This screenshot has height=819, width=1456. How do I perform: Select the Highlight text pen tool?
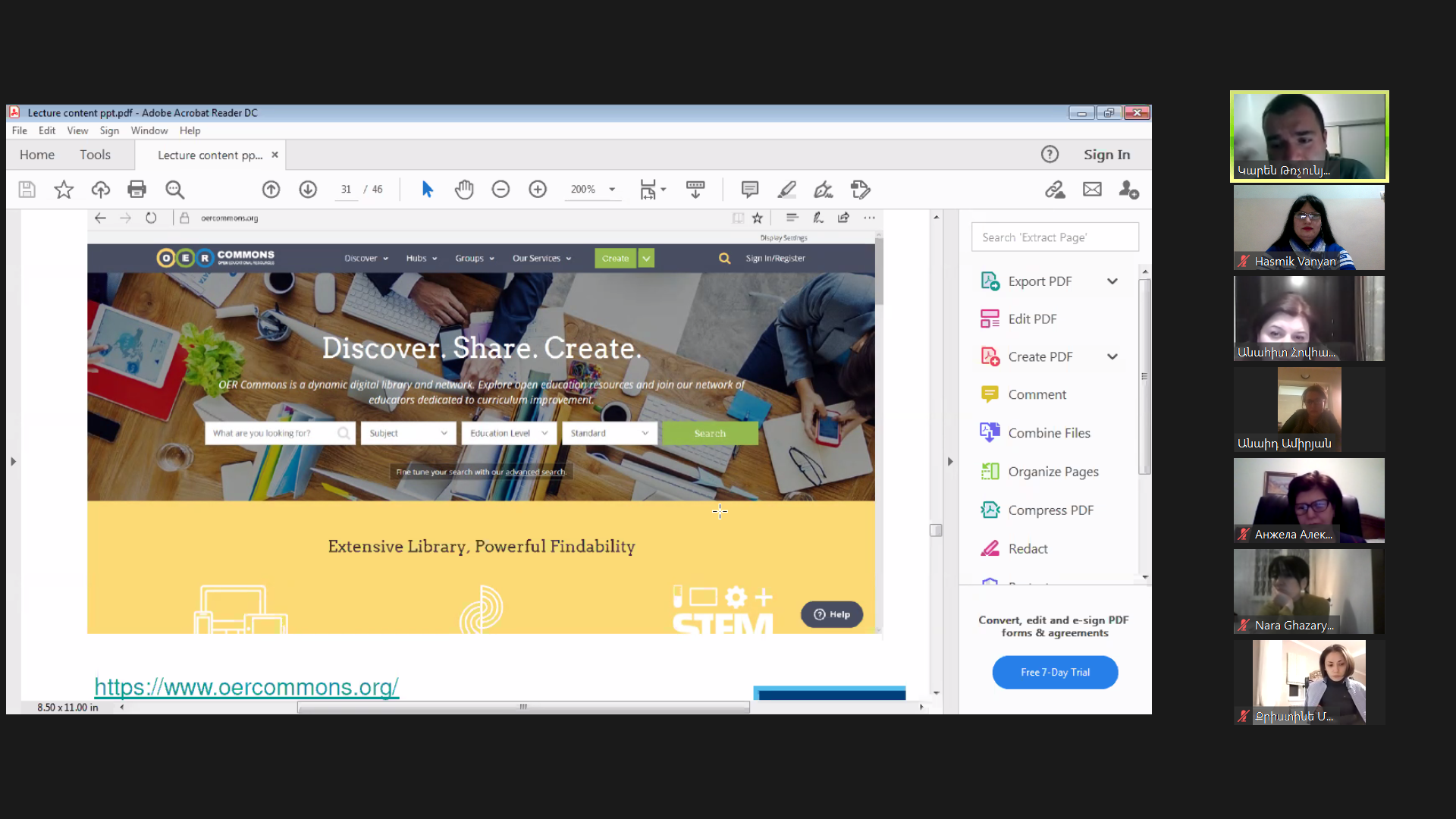pos(786,190)
